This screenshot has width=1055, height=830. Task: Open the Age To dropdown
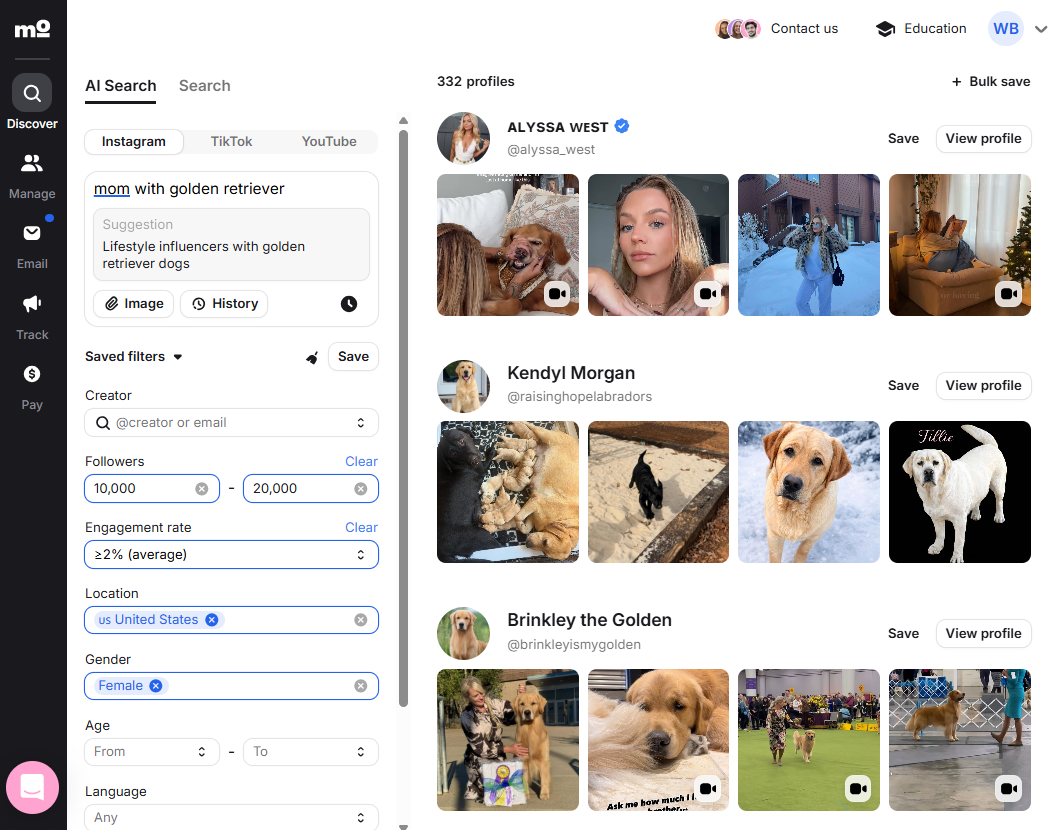[311, 752]
